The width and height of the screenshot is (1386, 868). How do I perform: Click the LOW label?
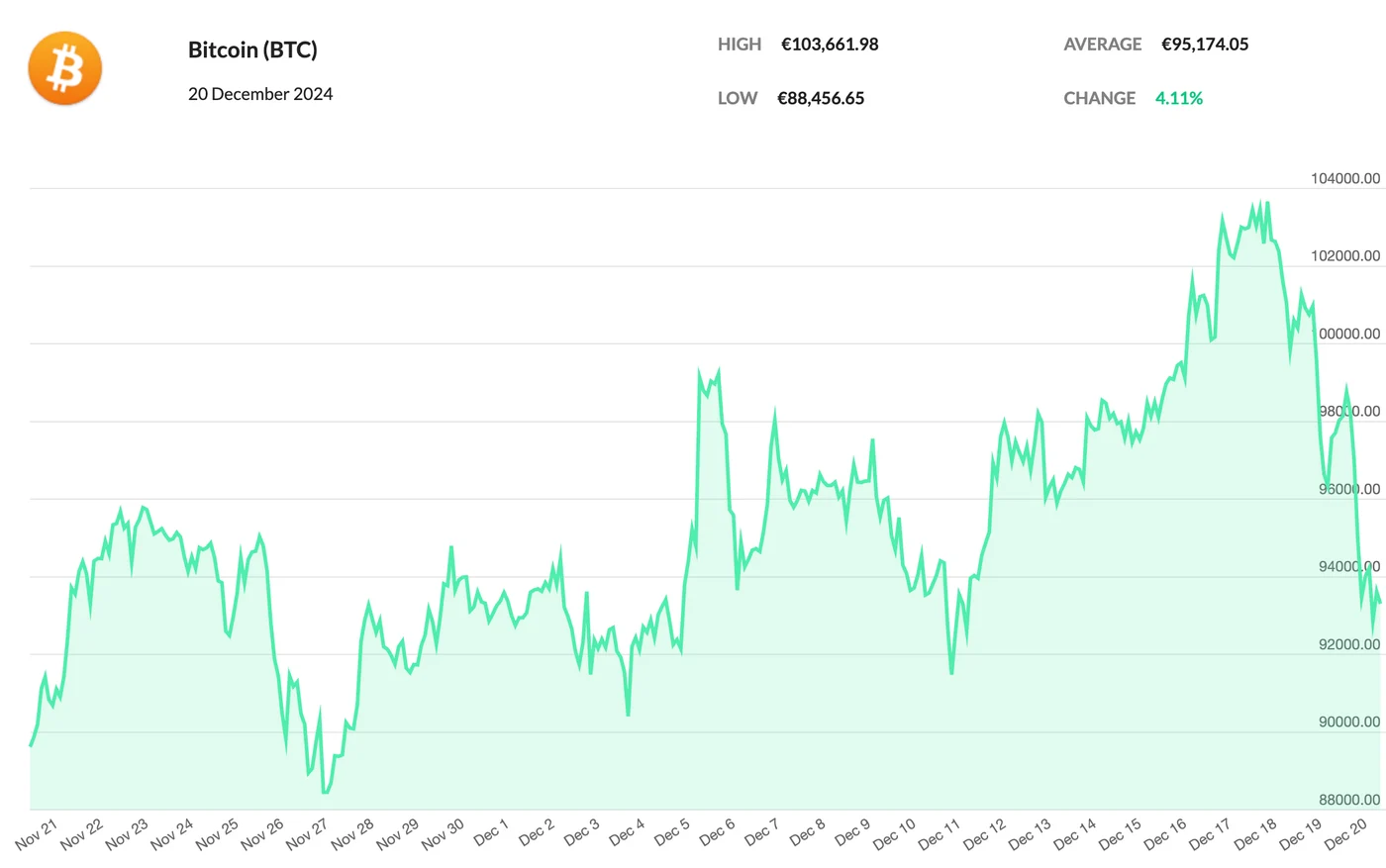tap(738, 98)
